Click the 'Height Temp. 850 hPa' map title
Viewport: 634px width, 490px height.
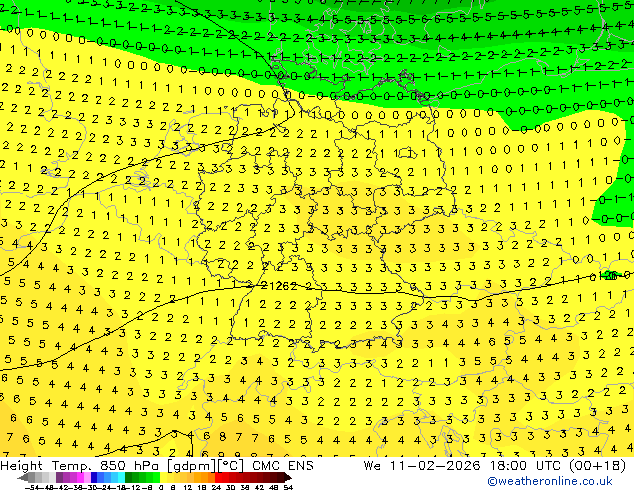coord(82,466)
